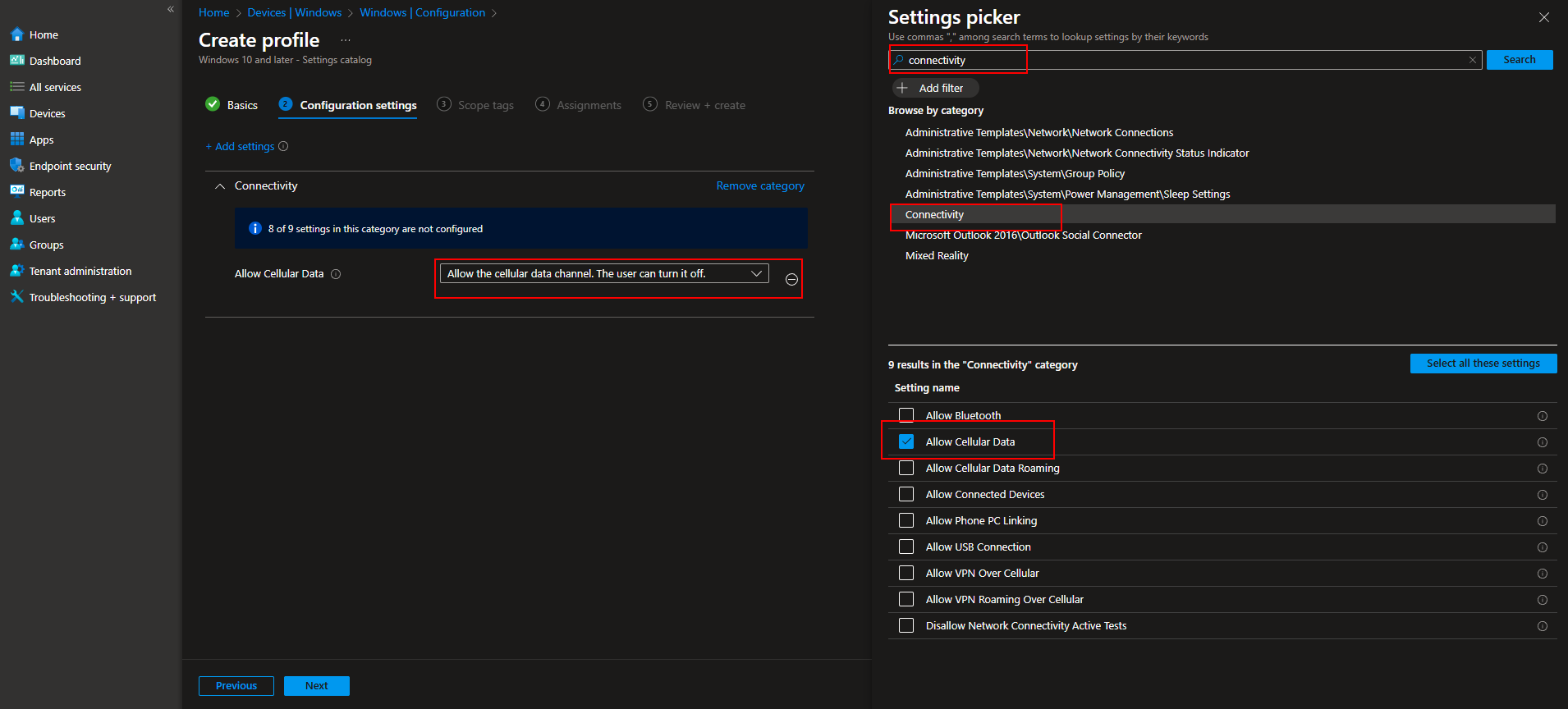Click info icon for Allow Bluetooth row
This screenshot has width=1568, height=709.
[x=1543, y=416]
